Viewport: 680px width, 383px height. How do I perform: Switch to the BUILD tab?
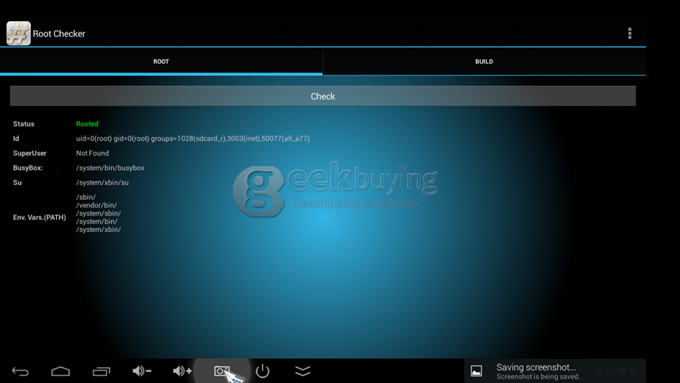(x=484, y=62)
